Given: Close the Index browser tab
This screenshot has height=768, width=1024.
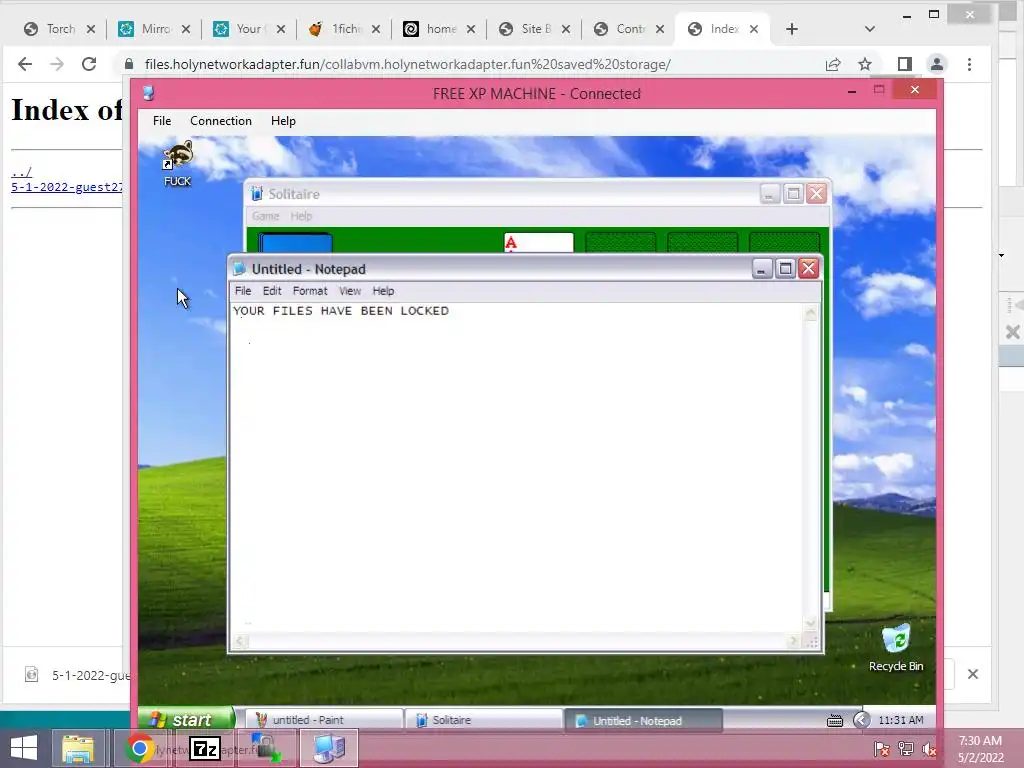Looking at the screenshot, I should click(x=754, y=29).
